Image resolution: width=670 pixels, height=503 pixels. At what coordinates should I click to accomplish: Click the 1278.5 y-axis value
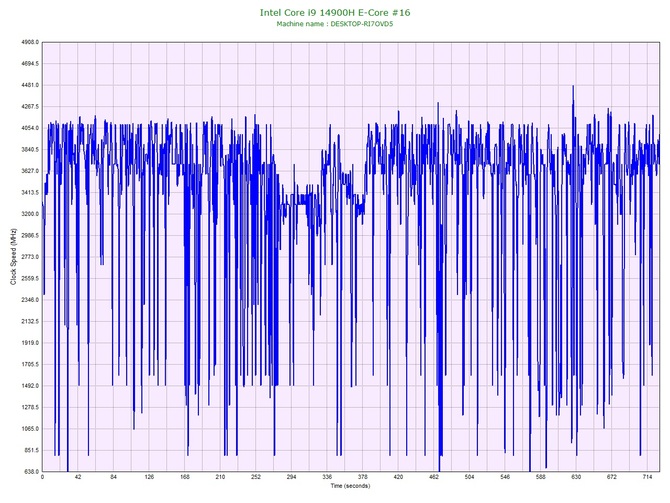30,407
